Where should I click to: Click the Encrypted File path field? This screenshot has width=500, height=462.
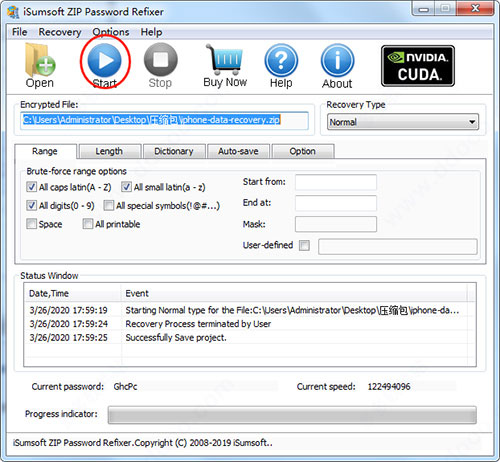[164, 120]
